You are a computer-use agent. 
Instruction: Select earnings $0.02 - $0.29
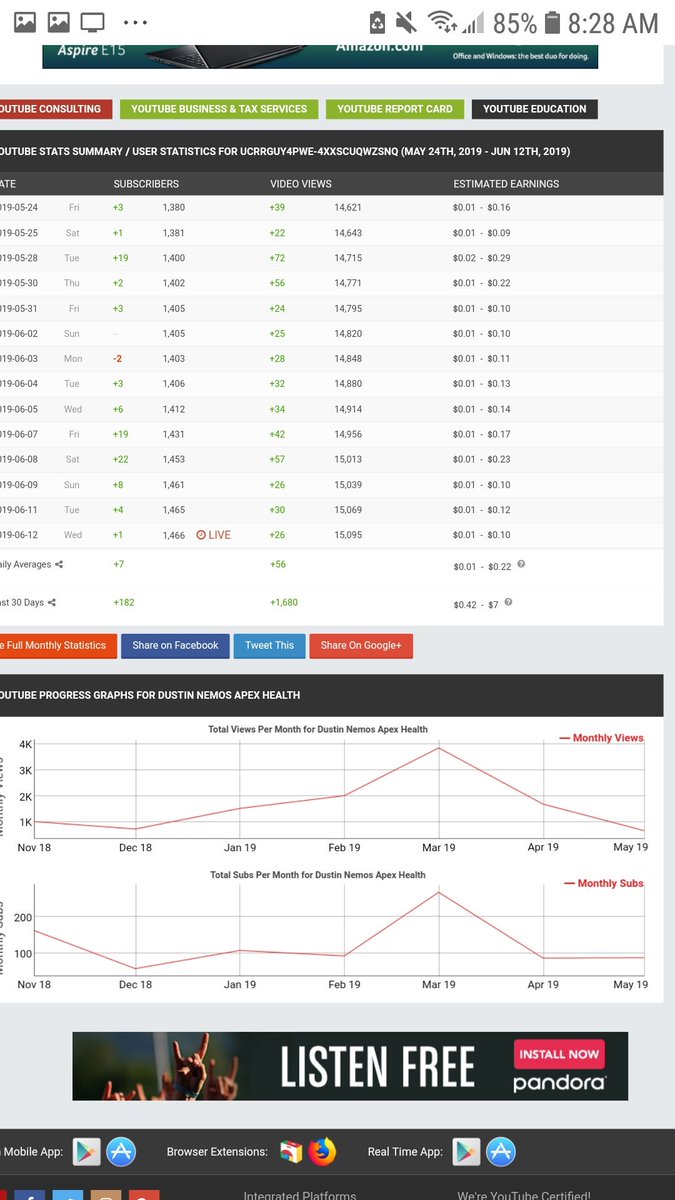tap(482, 258)
